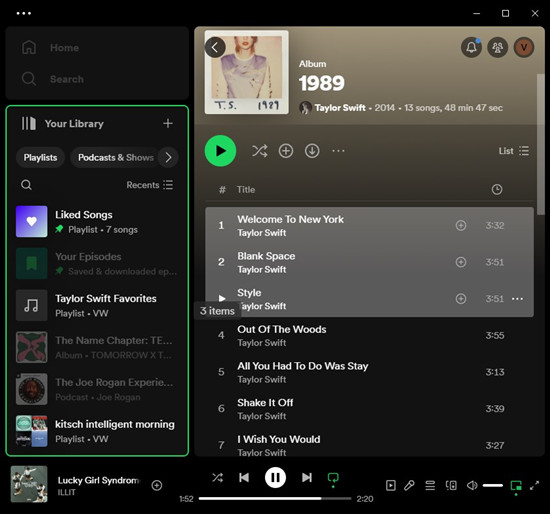Open the three-dot app menu
The image size is (550, 514).
click(24, 13)
